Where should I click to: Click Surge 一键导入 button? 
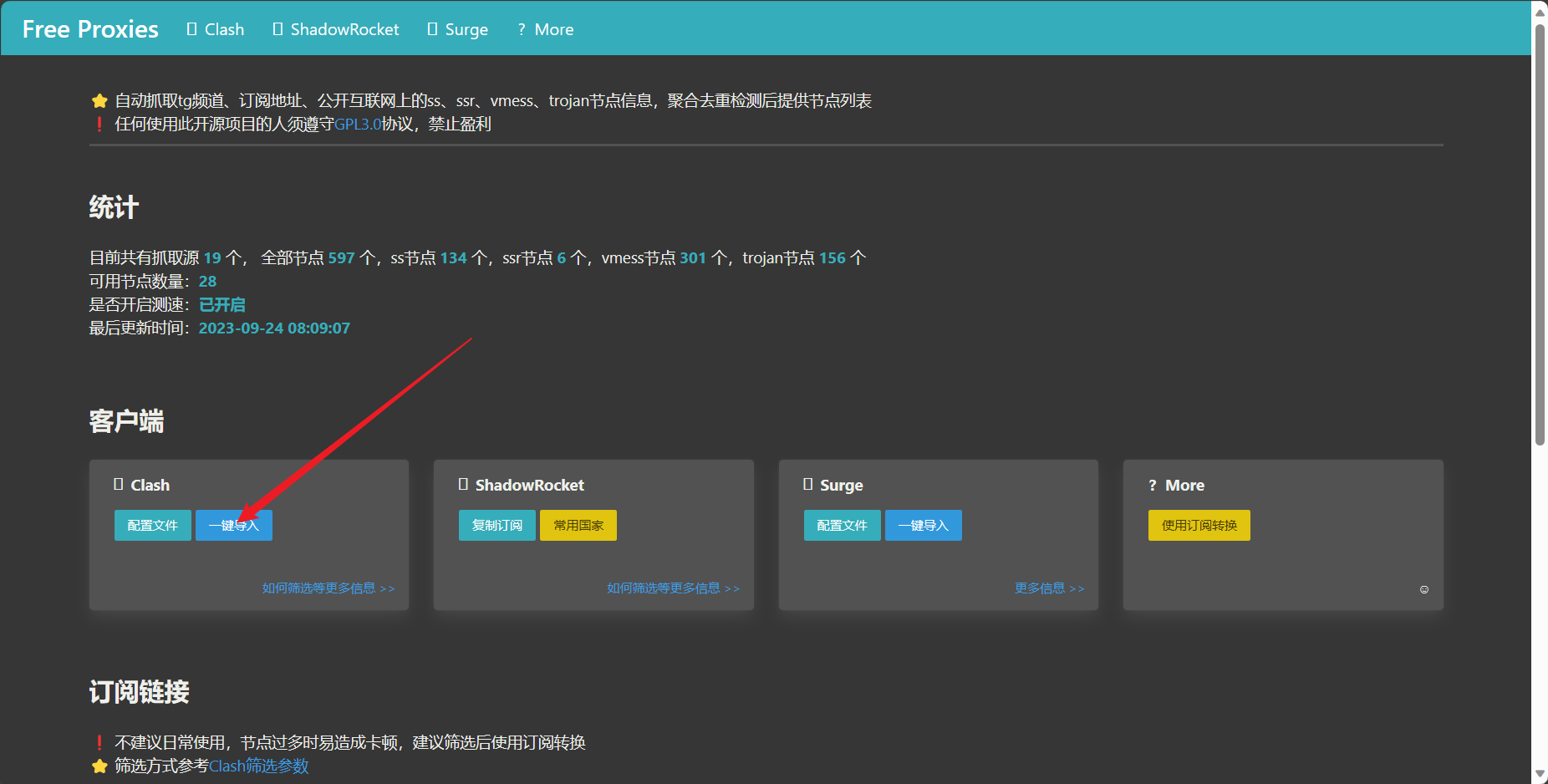(x=923, y=526)
